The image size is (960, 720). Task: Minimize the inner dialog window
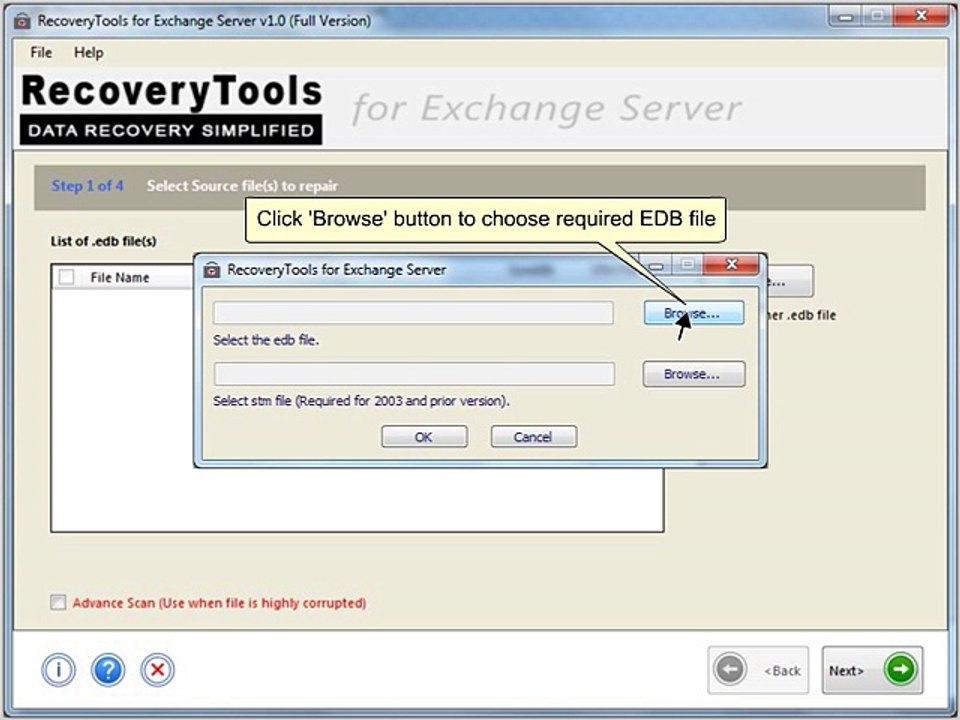click(656, 265)
